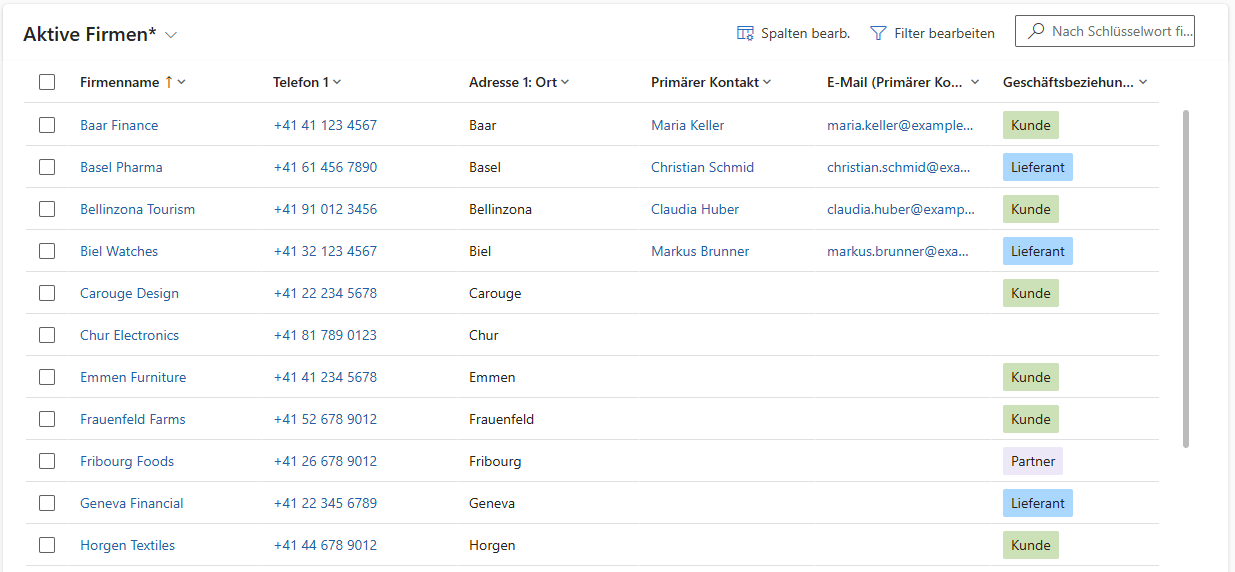Toggle the select-all checkbox in header
The width and height of the screenshot is (1235, 572).
(47, 82)
